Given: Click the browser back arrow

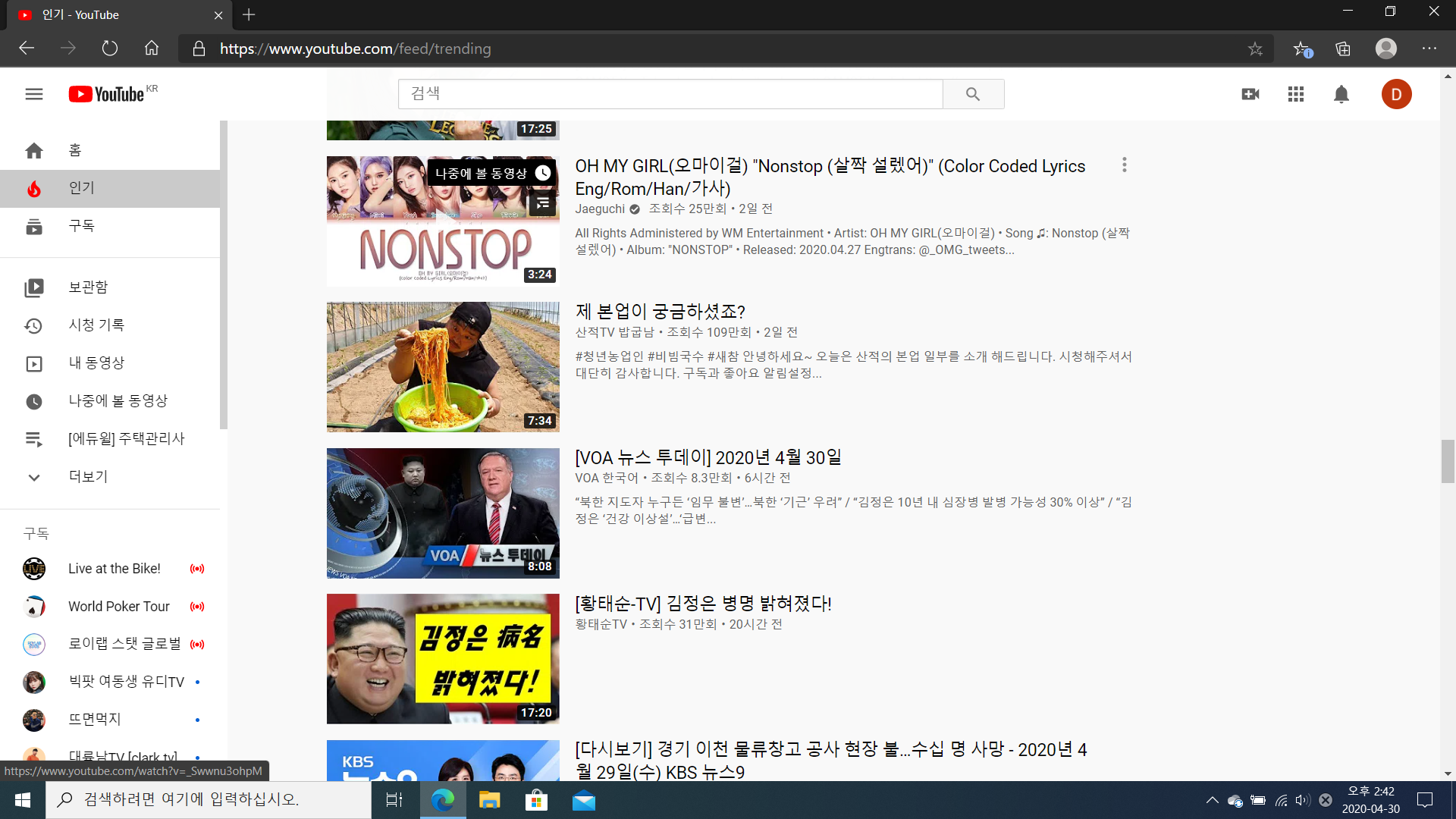Looking at the screenshot, I should point(27,49).
